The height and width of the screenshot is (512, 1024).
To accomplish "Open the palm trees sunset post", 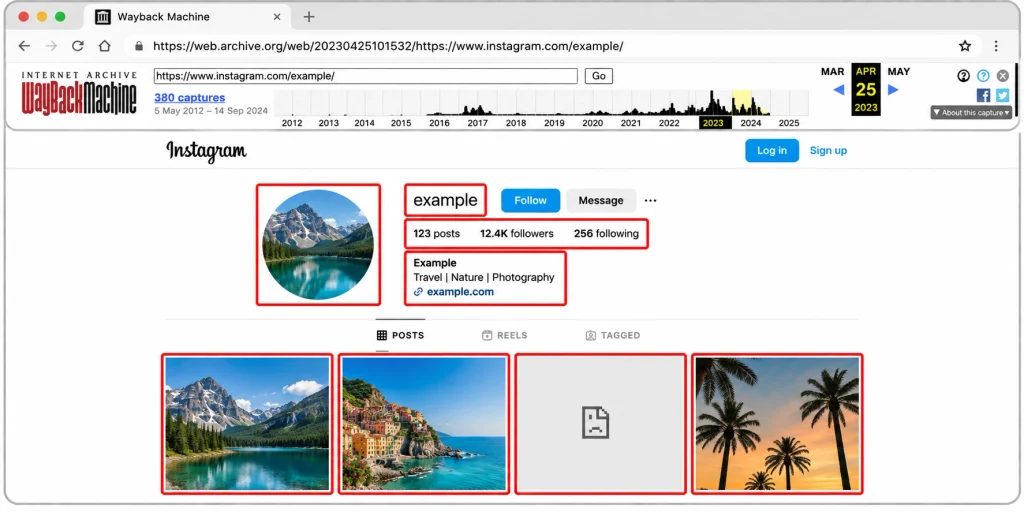I will click(777, 424).
